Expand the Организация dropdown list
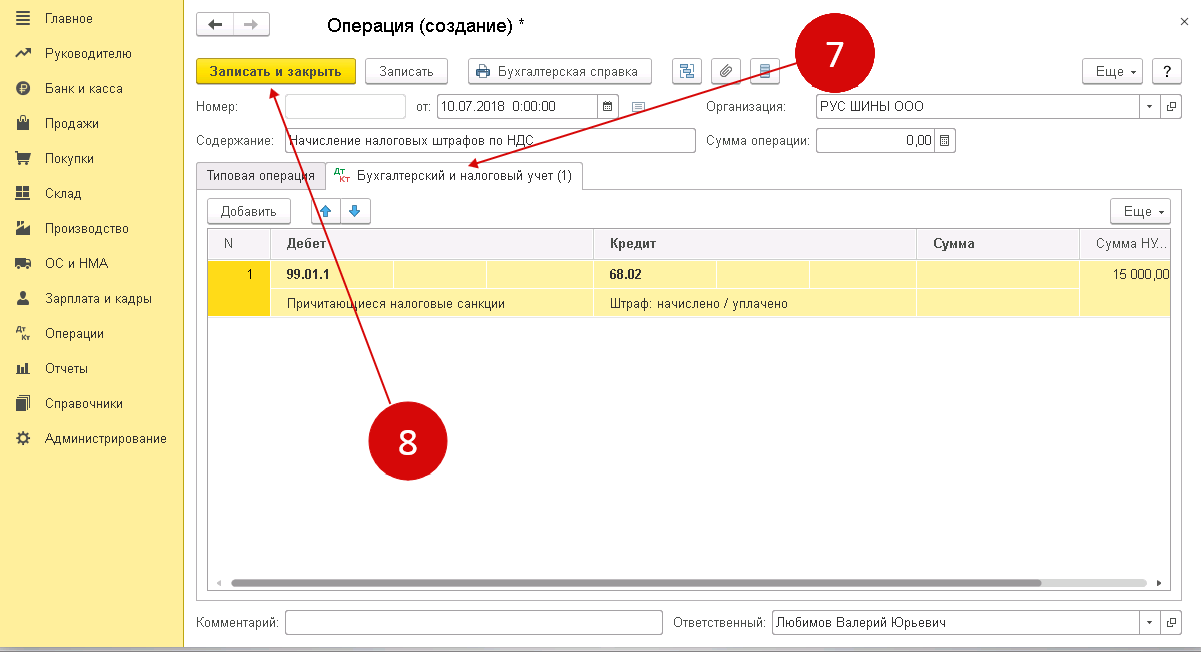1201x652 pixels. click(1149, 106)
